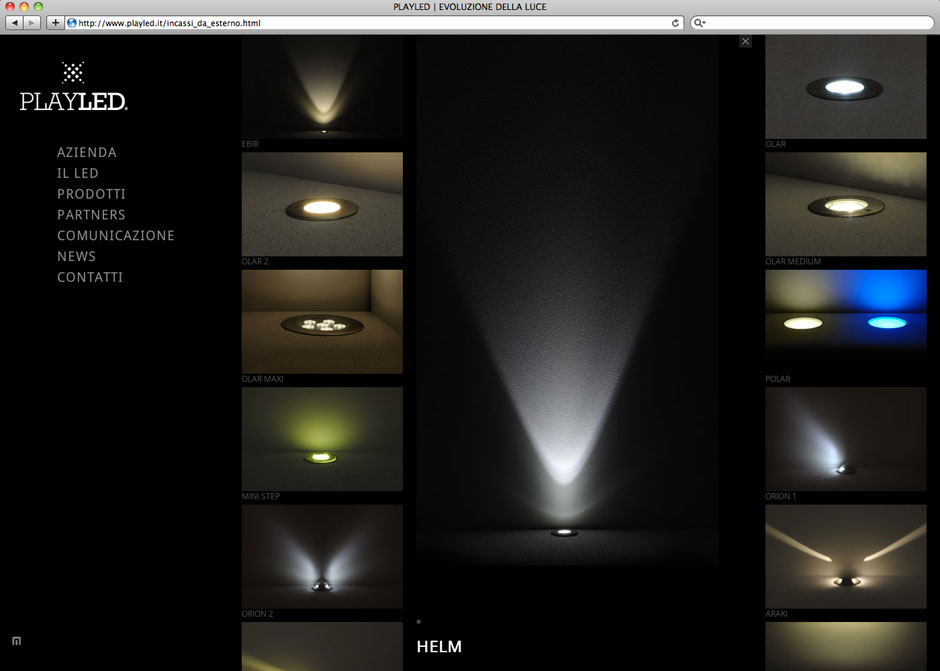Select the ARAKI product thumbnail
This screenshot has height=671, width=940.
pyautogui.click(x=846, y=556)
